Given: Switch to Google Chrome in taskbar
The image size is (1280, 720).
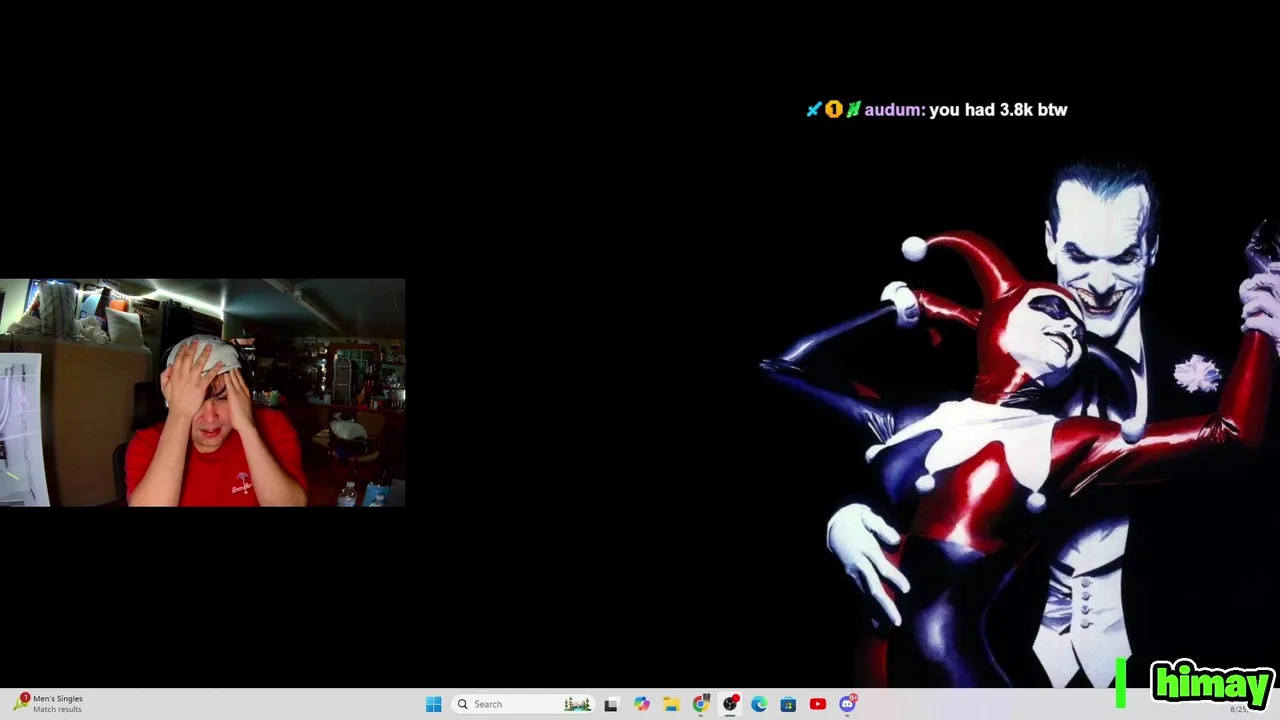Looking at the screenshot, I should [700, 704].
